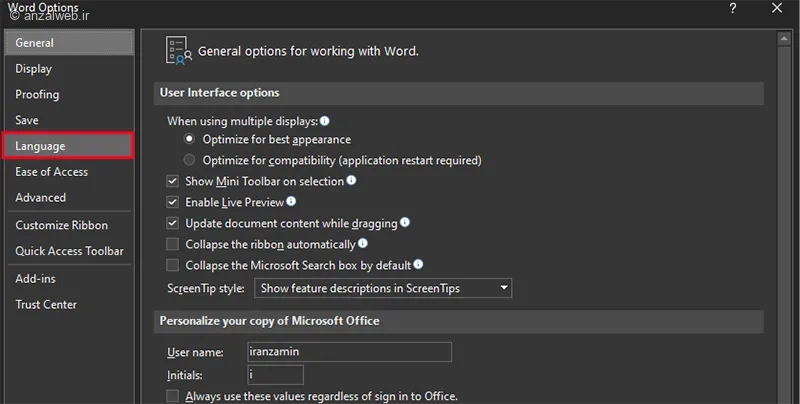Disable the Enable Live Preview checkbox

[173, 203]
